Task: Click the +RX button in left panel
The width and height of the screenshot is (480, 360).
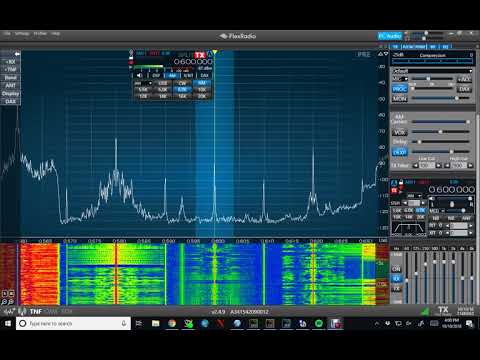Action: tap(10, 62)
